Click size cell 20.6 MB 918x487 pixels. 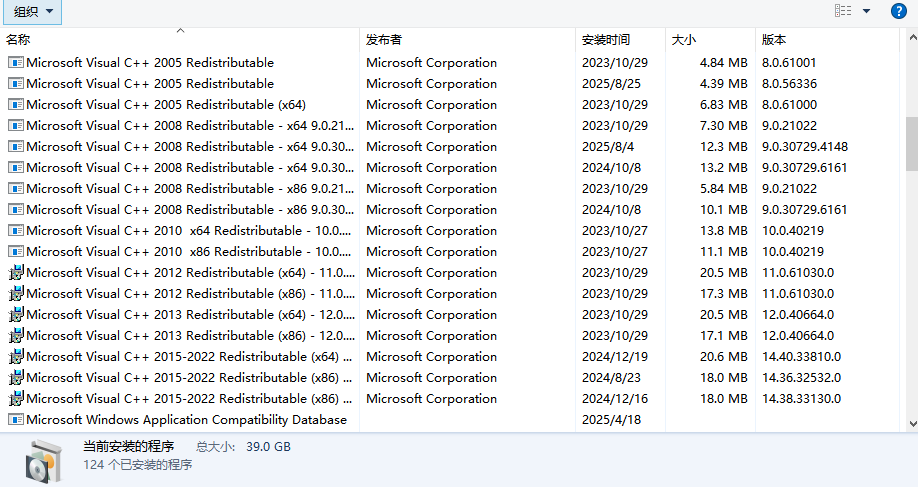pyautogui.click(x=724, y=357)
